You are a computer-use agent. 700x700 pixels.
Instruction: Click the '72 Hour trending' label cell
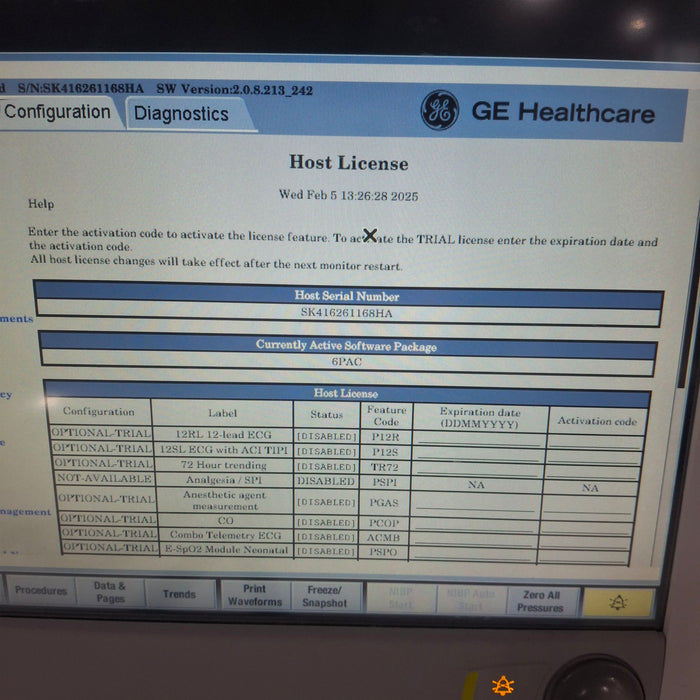point(224,465)
